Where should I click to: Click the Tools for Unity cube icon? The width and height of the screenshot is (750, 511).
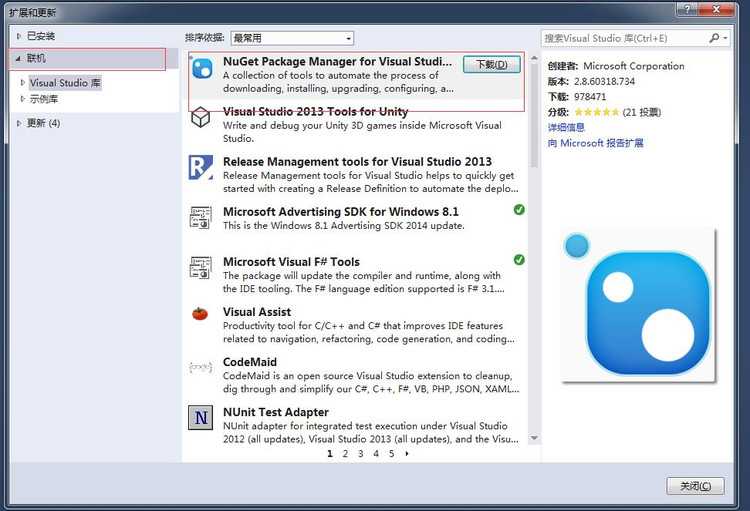click(200, 117)
